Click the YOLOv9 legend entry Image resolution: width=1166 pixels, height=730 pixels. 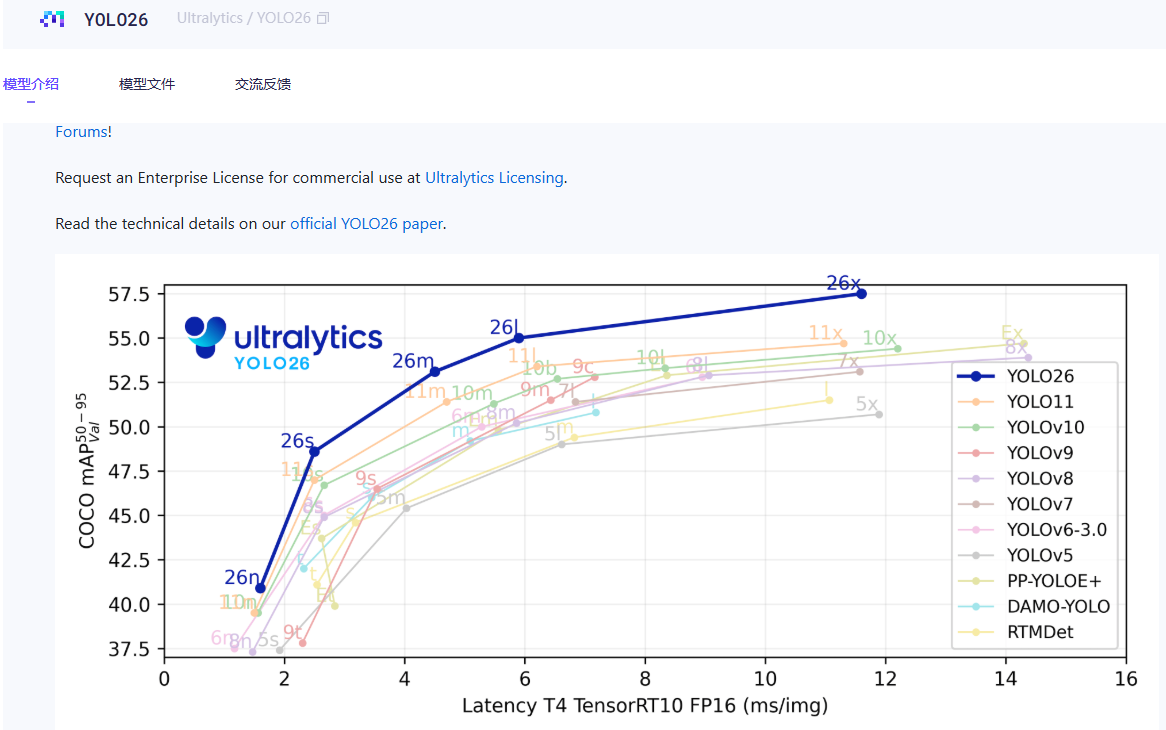(x=1016, y=453)
